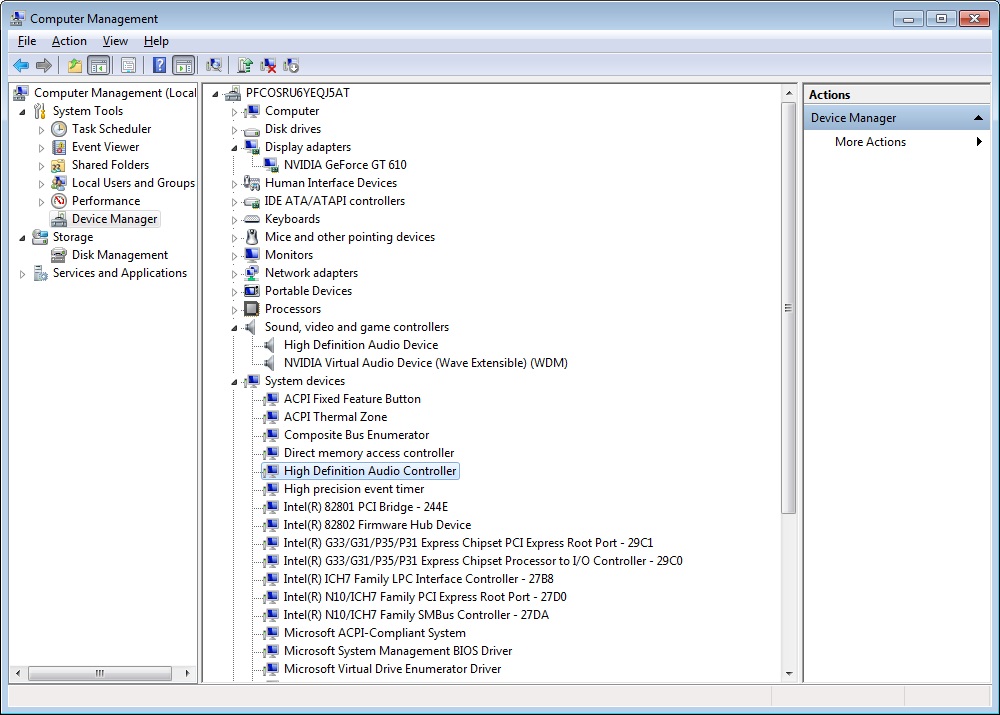Collapse the Display adapters category
The image size is (1000, 715).
click(x=234, y=147)
